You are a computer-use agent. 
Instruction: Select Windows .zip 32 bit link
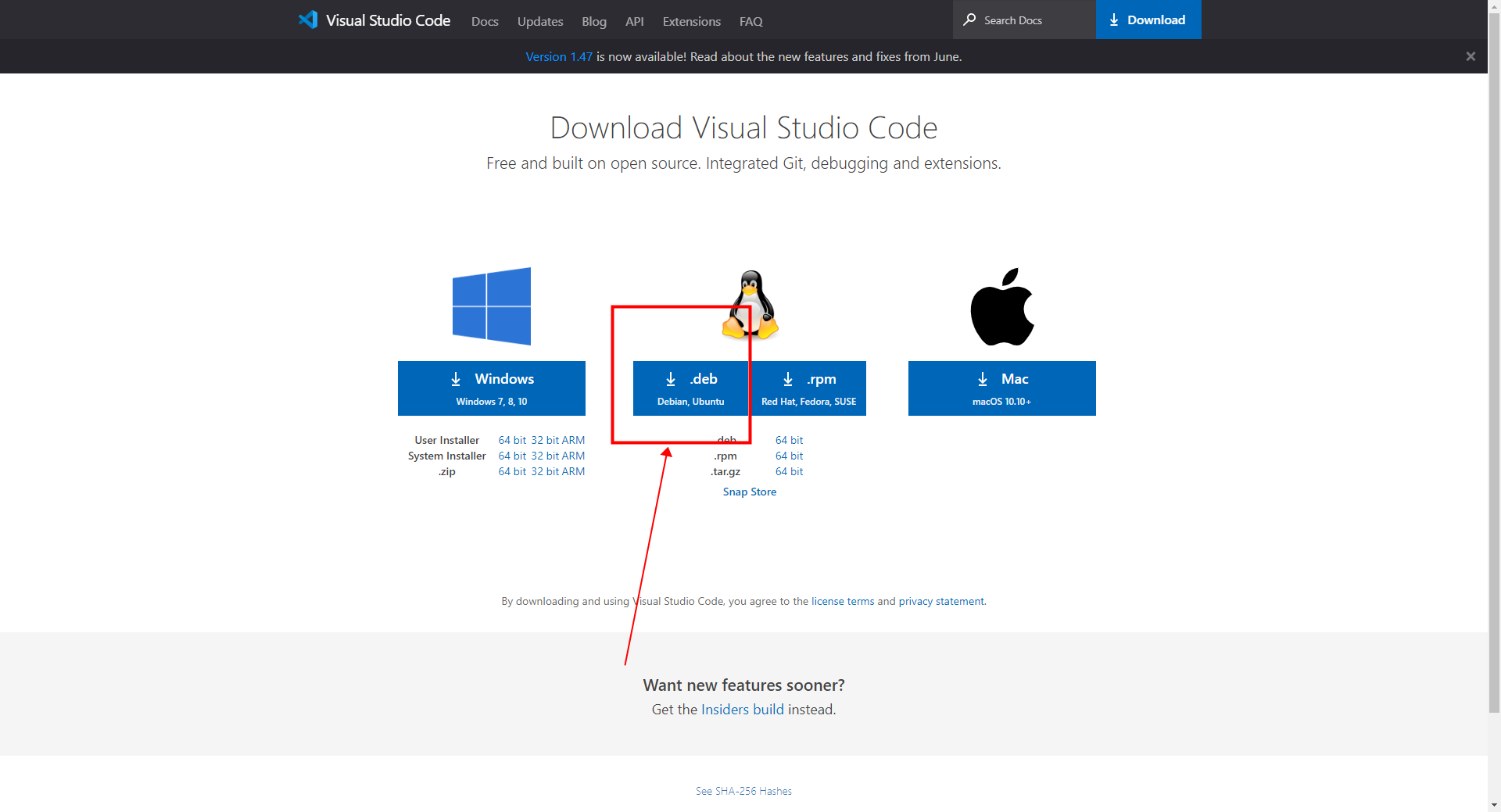[545, 471]
